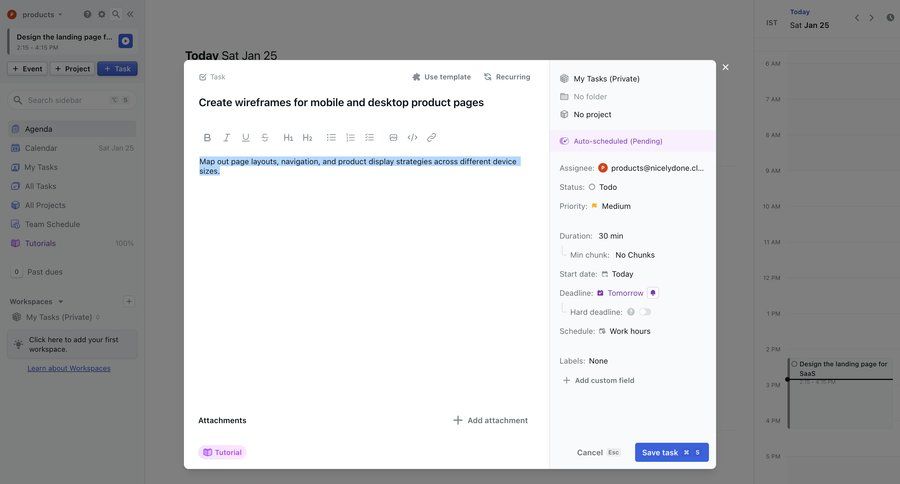Change Medium priority value
Screen dimensions: 900x484
(x=611, y=206)
